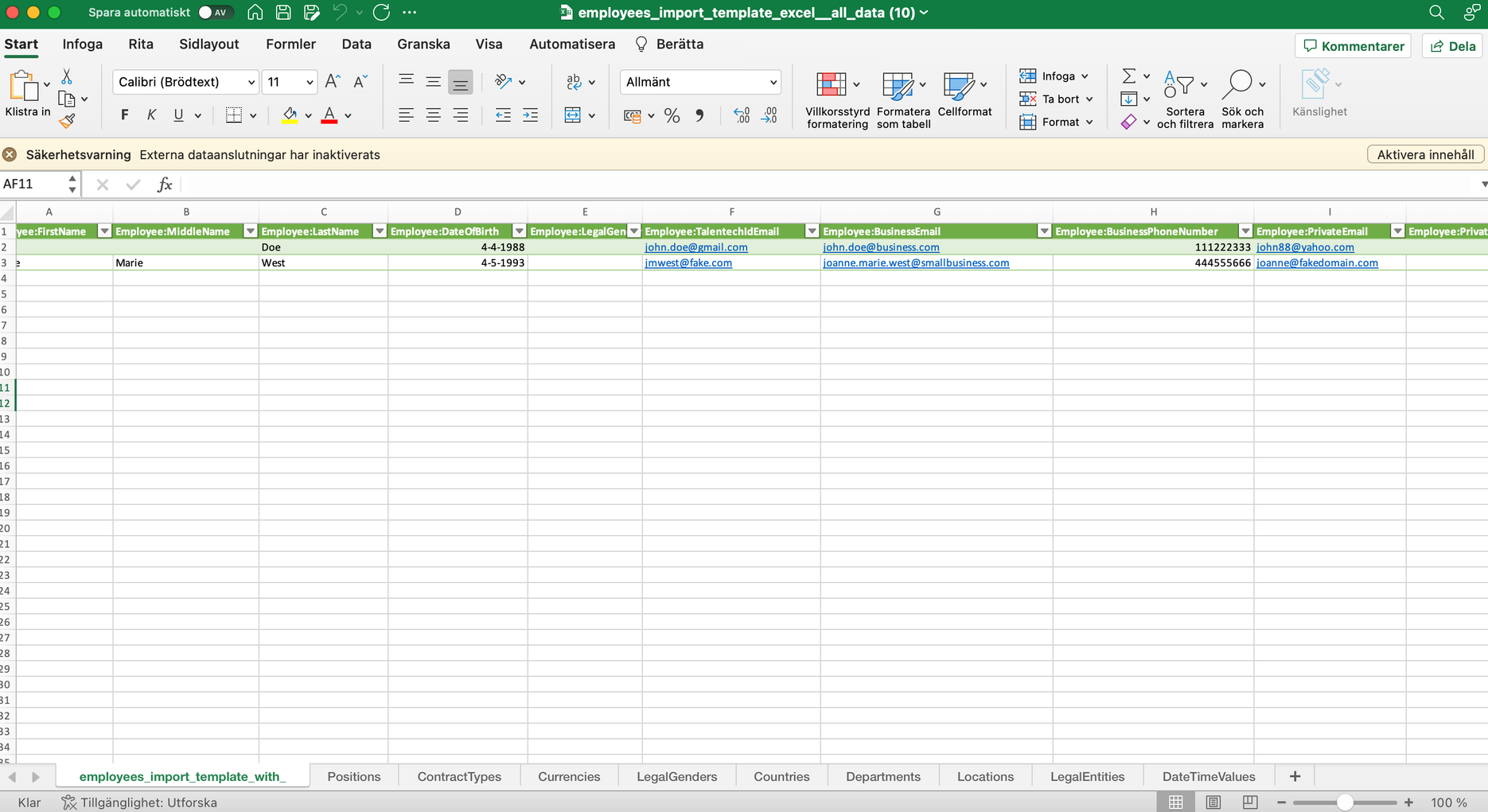Switch to the Currencies sheet tab
This screenshot has height=812, width=1488.
coord(569,777)
